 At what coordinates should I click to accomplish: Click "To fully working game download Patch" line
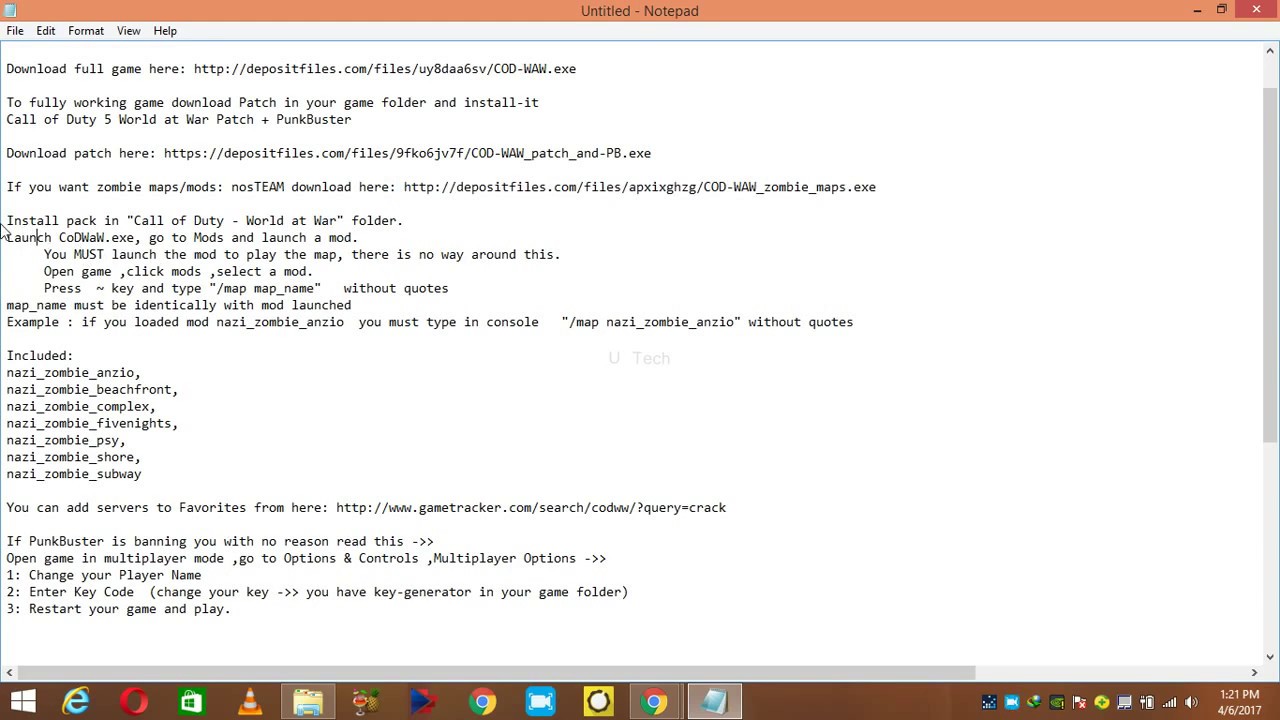pyautogui.click(x=273, y=103)
